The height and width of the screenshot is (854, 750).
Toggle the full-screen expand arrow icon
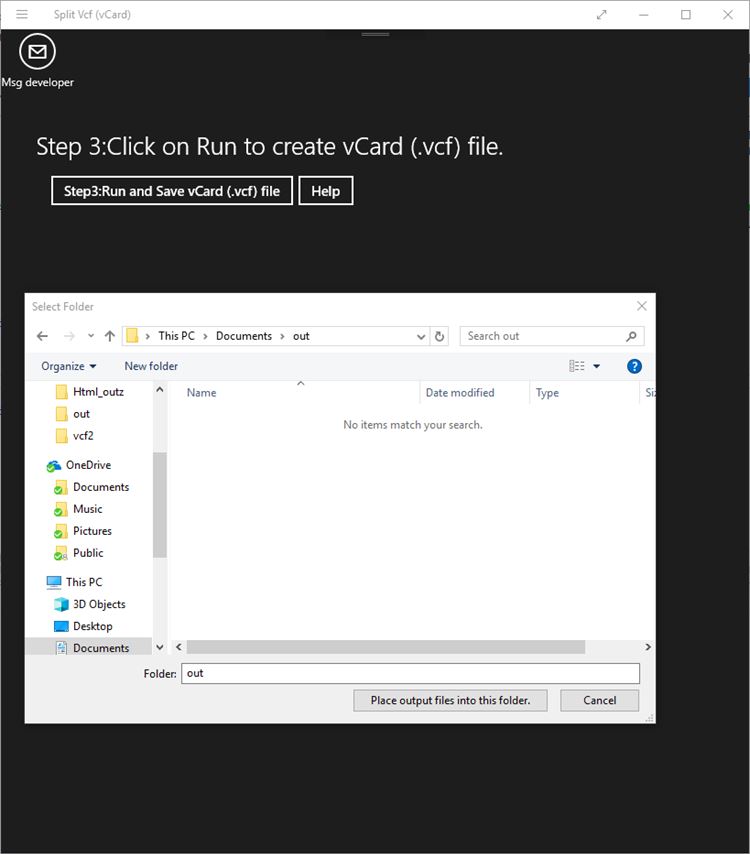(601, 15)
